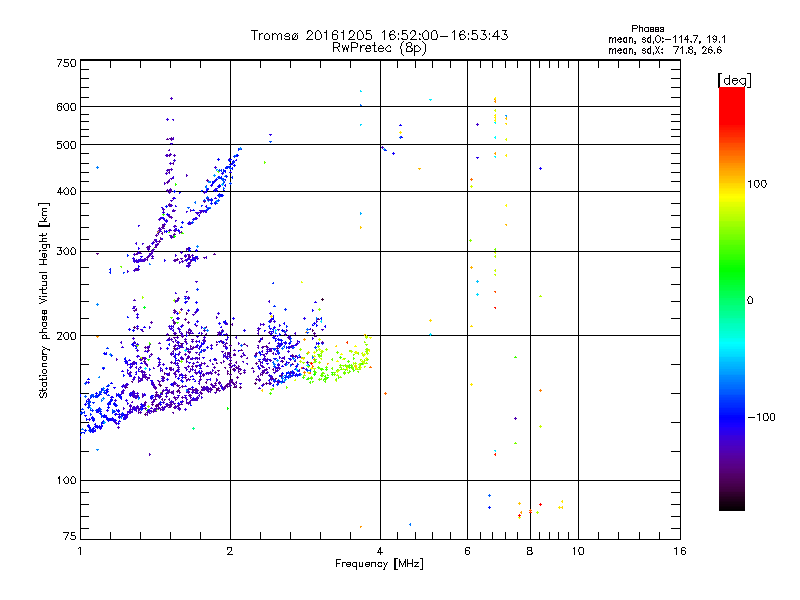Click the "RwPretec (8p)" subtitle
Screen dimensions: 800x600
coord(379,48)
